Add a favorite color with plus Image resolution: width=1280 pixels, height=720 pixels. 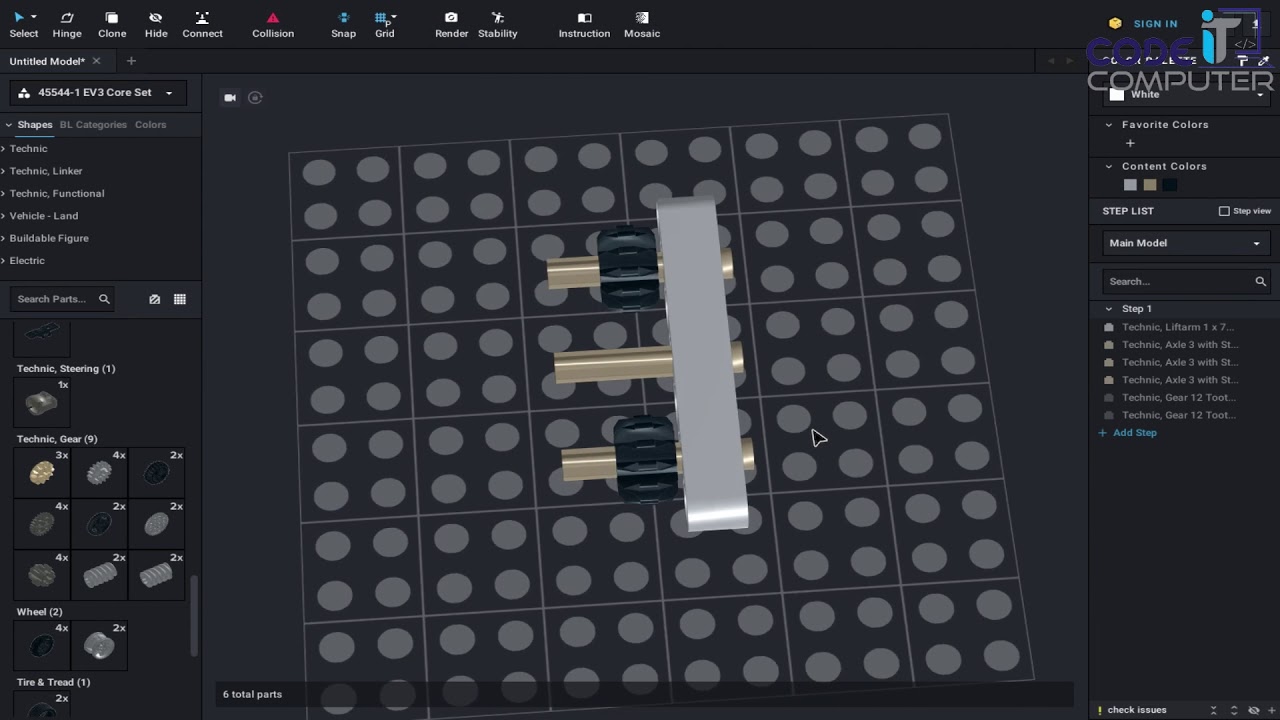(x=1130, y=143)
